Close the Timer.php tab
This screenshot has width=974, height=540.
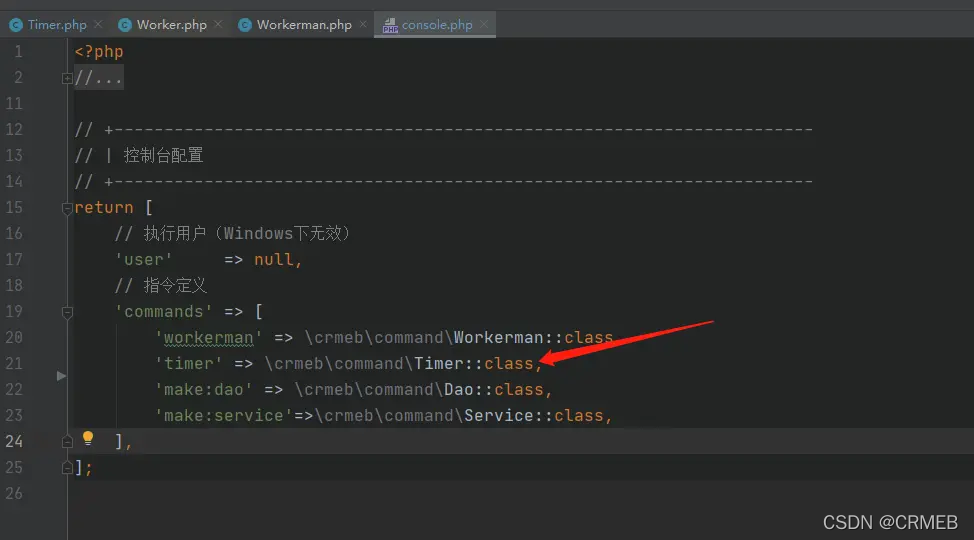(98, 24)
